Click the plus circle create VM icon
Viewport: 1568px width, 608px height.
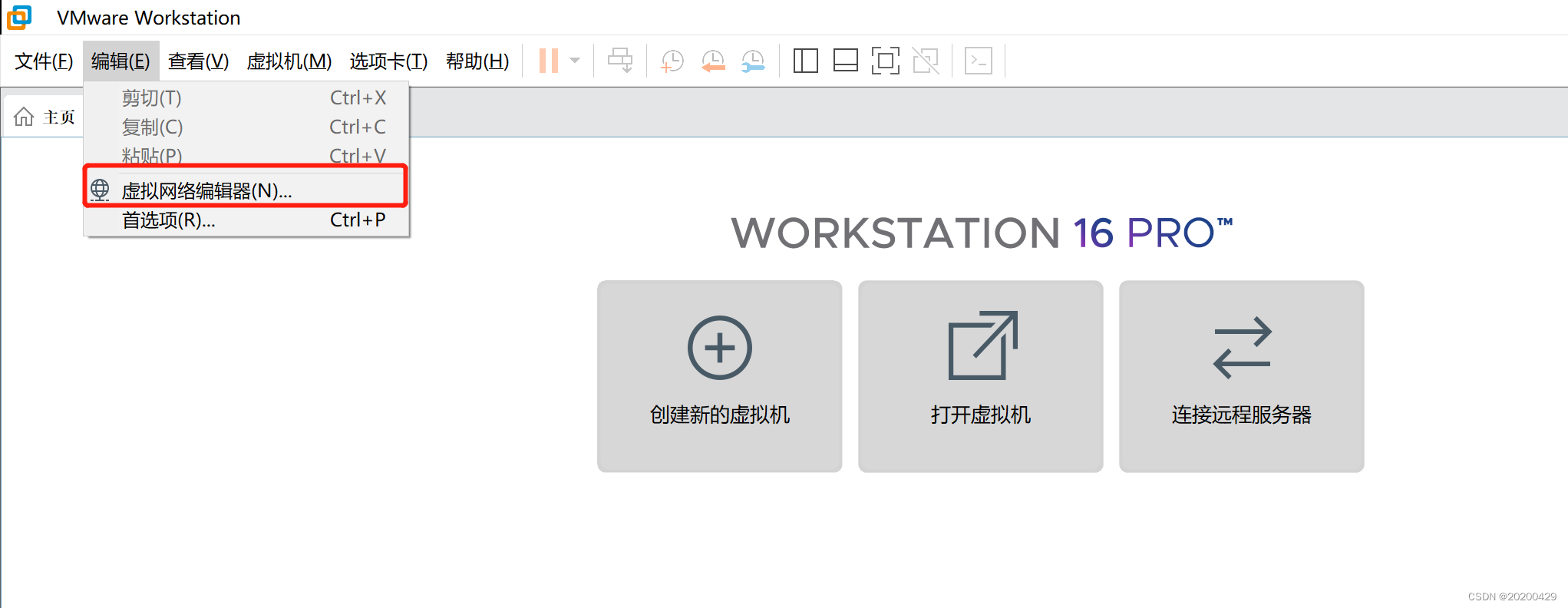(x=720, y=348)
